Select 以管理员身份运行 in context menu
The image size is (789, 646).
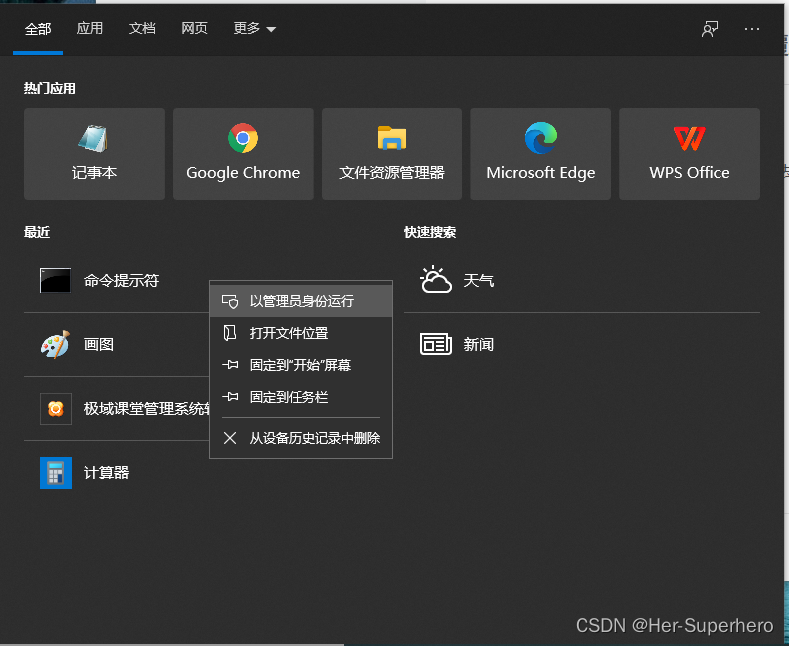[x=301, y=301]
